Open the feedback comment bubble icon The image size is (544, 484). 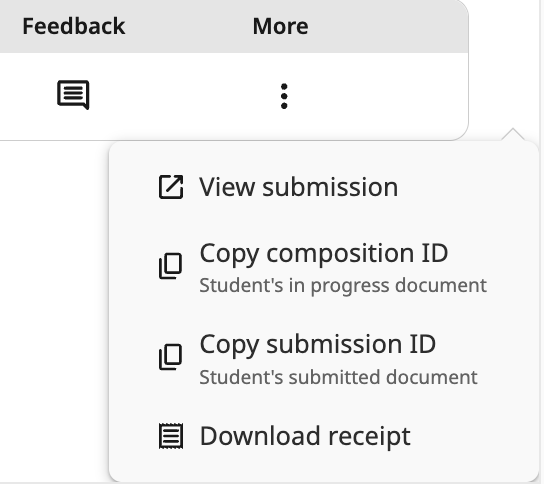73,95
